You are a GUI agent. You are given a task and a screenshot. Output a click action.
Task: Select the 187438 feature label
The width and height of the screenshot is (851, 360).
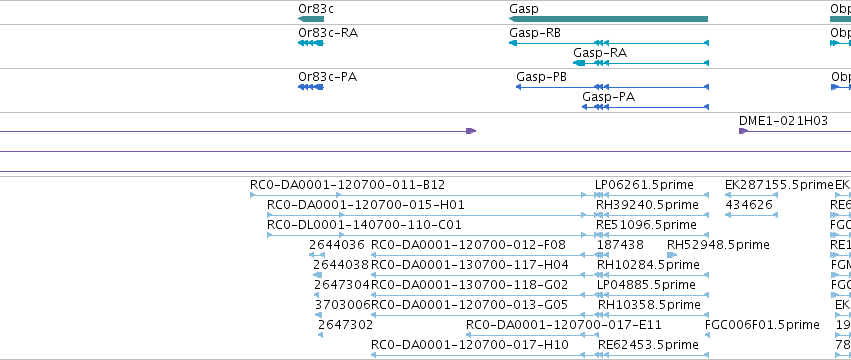pos(620,245)
